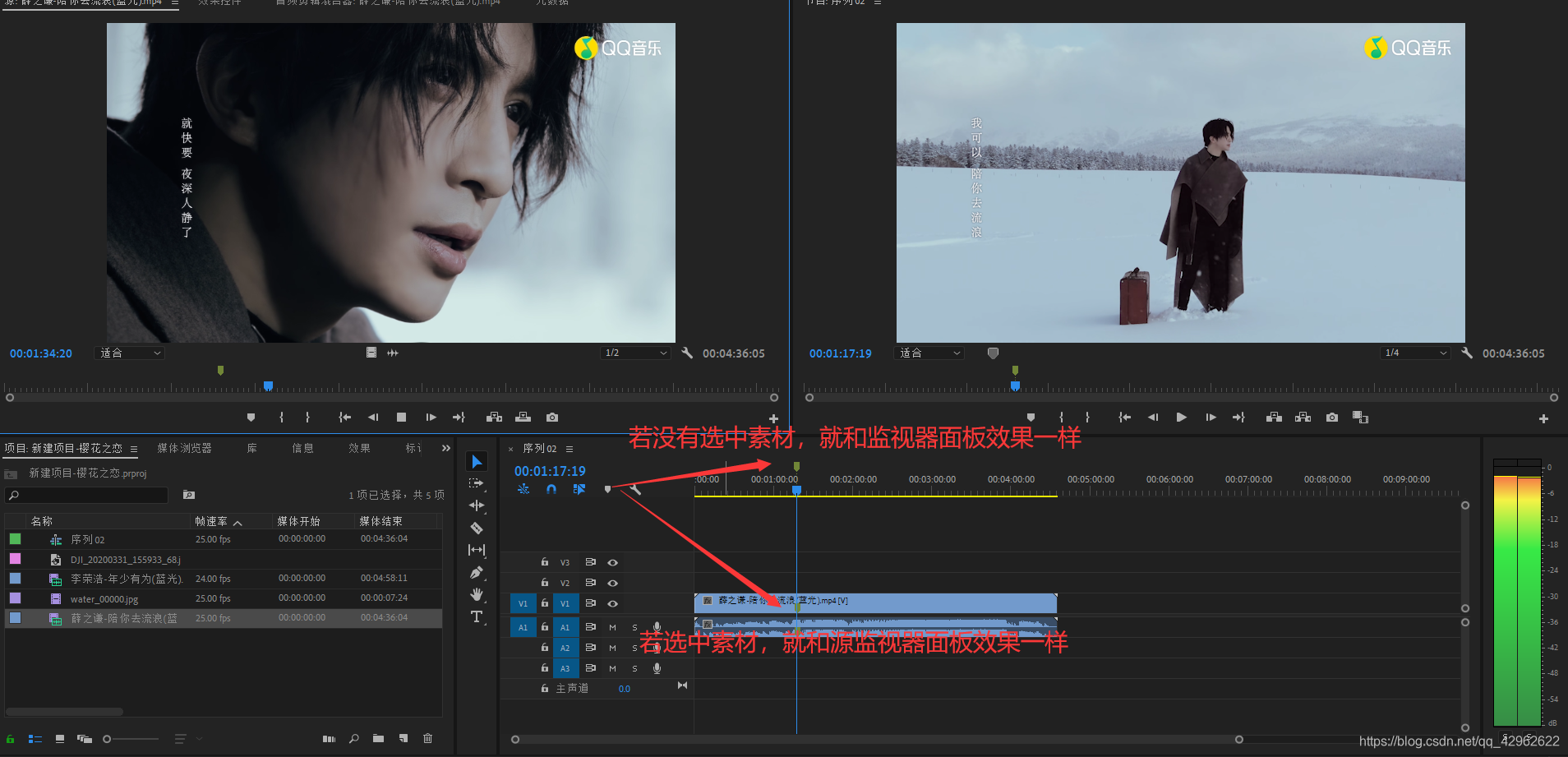
Task: Toggle nest sequence insert mode in timeline
Action: coord(523,489)
